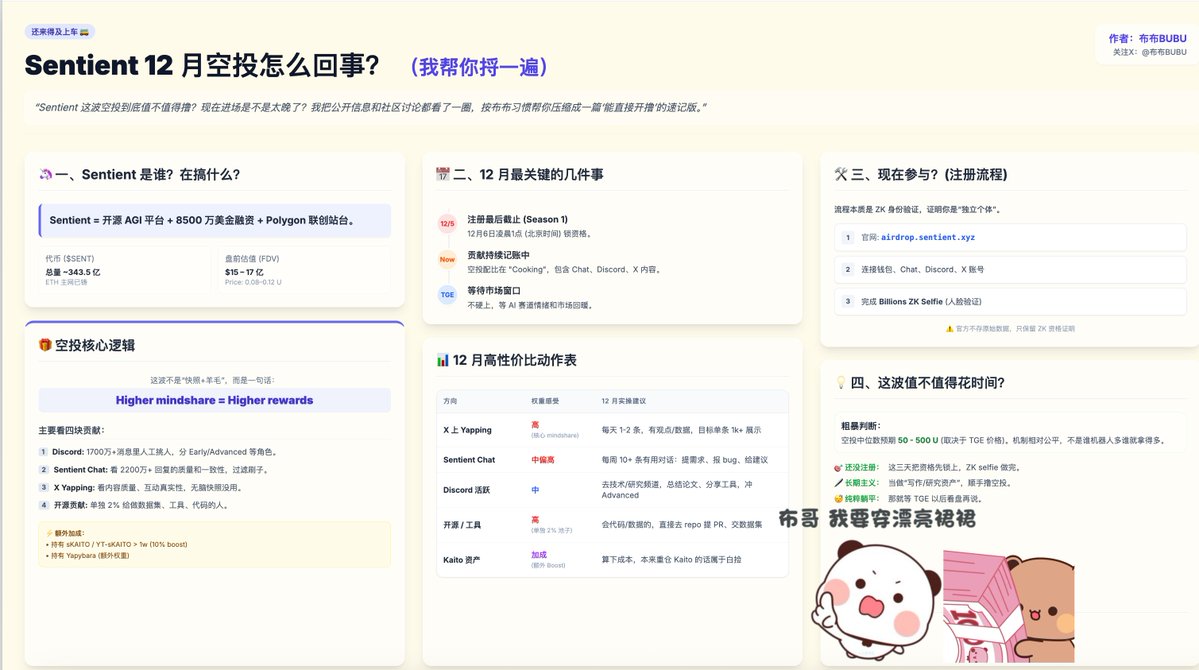
Task: Click the Kaito 资产 table row label
Action: pos(461,560)
